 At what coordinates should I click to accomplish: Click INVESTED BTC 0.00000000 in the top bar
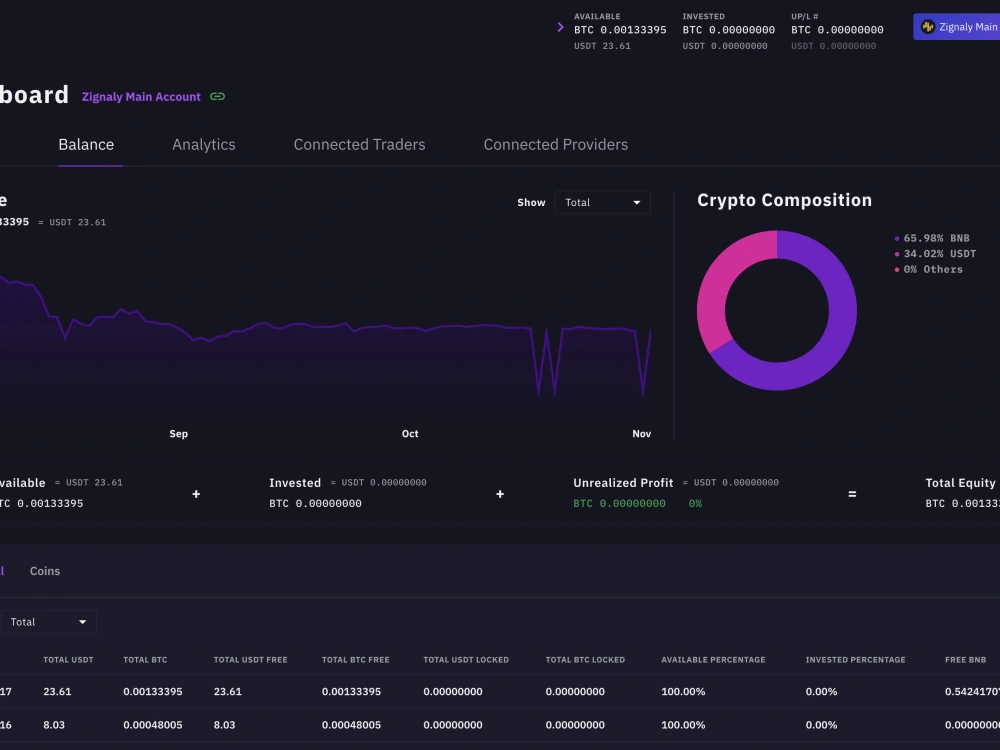[729, 29]
